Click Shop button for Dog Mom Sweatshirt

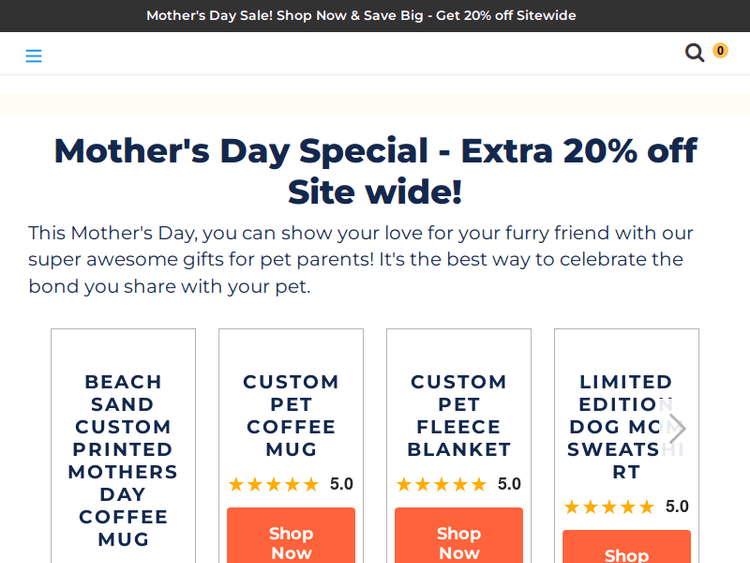click(x=627, y=550)
